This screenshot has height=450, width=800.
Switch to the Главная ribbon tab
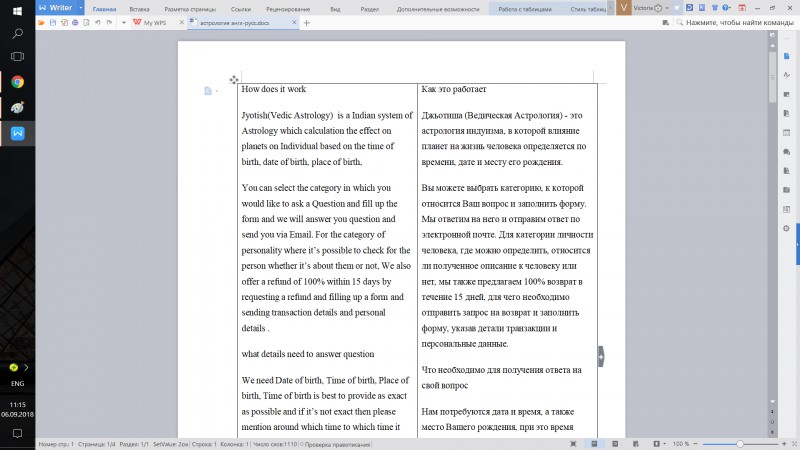tap(104, 9)
